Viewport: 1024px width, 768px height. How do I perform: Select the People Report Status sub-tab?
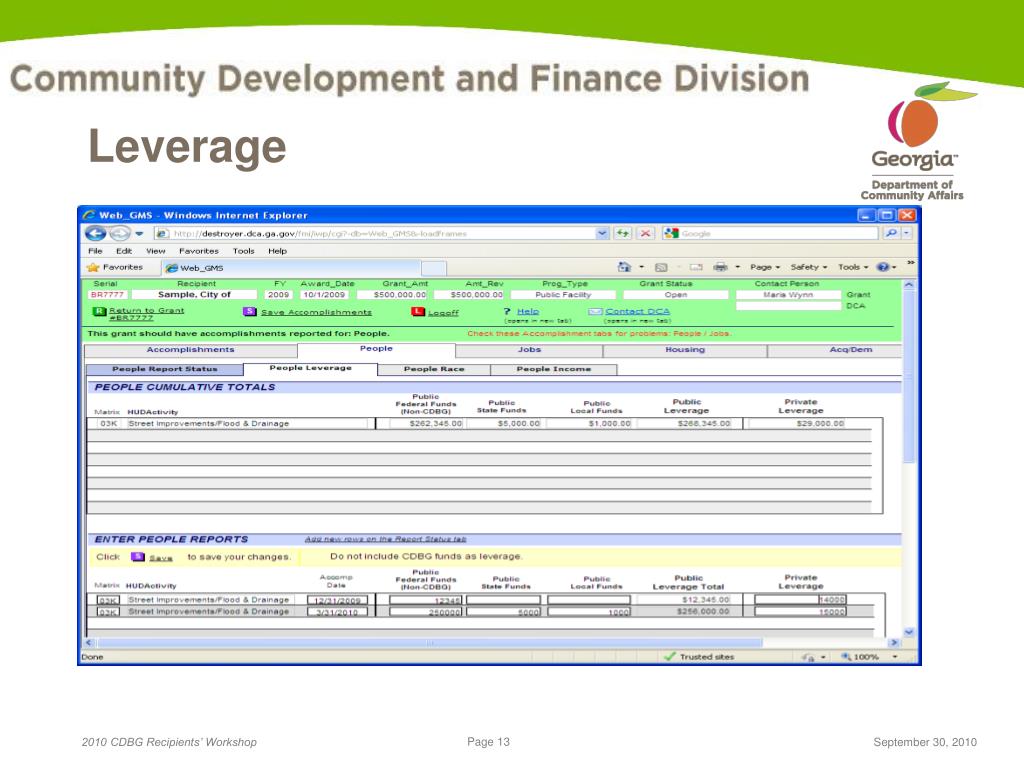(x=165, y=370)
